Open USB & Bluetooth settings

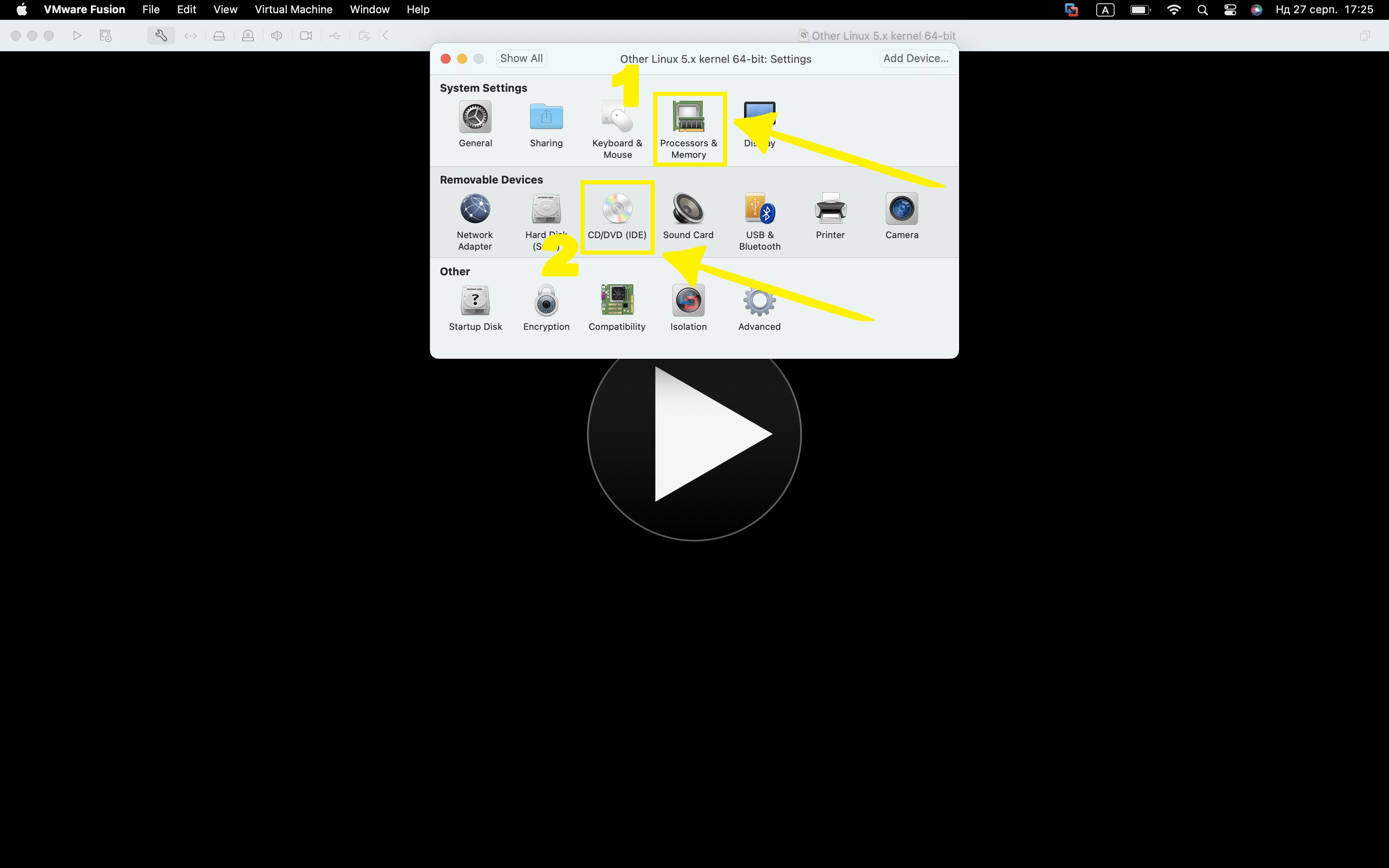pyautogui.click(x=759, y=222)
